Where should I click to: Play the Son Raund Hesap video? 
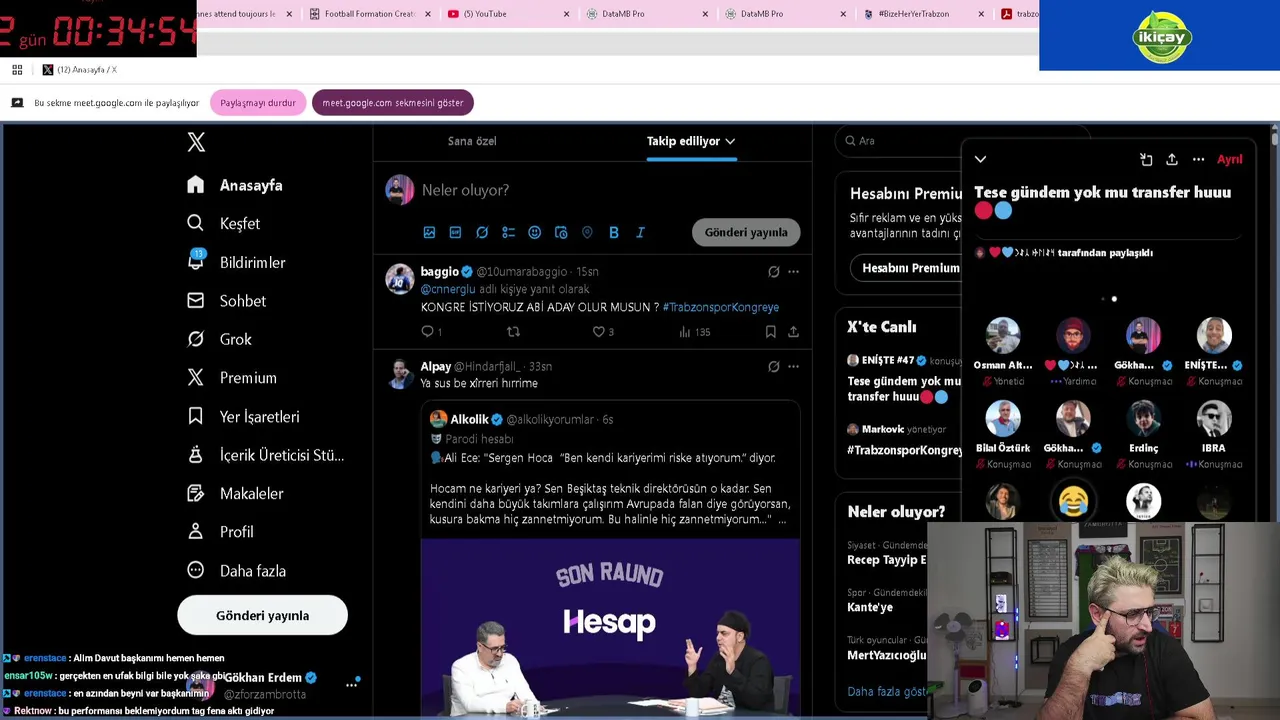pyautogui.click(x=610, y=627)
